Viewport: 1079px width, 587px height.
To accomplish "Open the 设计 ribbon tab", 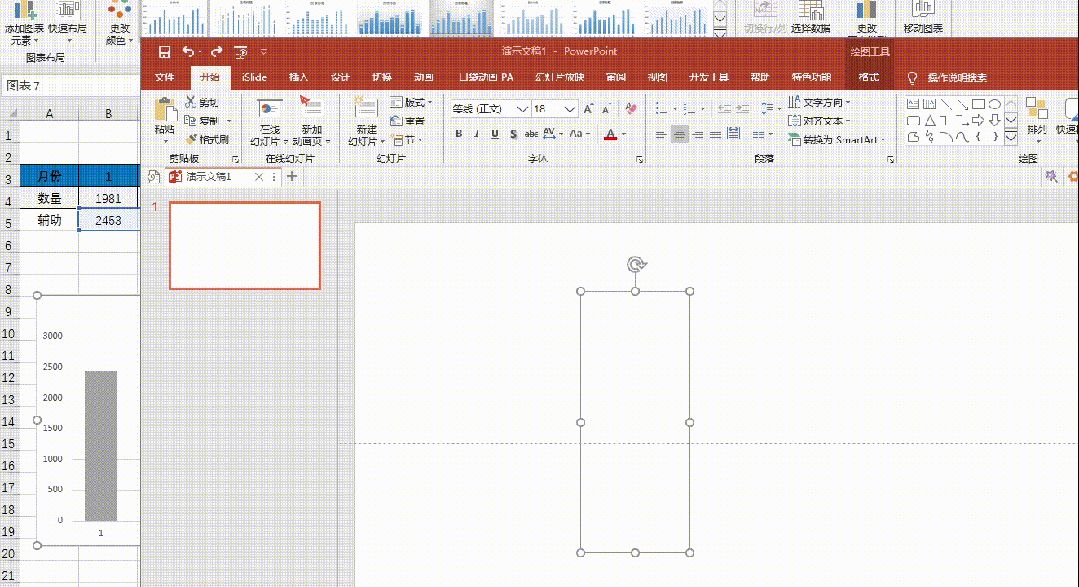I will tap(340, 77).
